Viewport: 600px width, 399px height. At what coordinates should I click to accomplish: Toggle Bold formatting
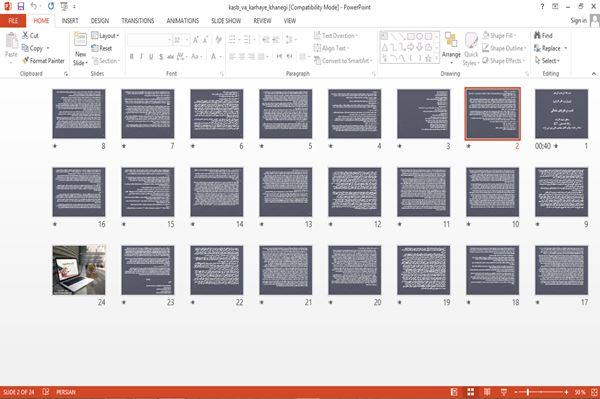tap(132, 57)
